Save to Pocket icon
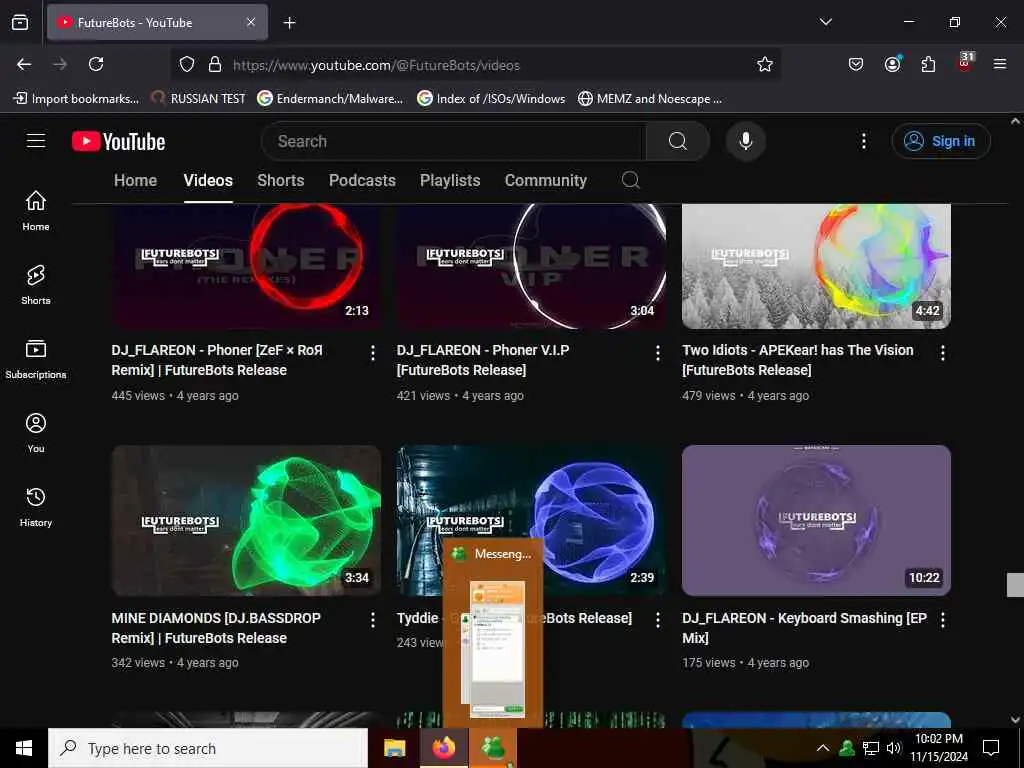Viewport: 1024px width, 768px height. [856, 64]
